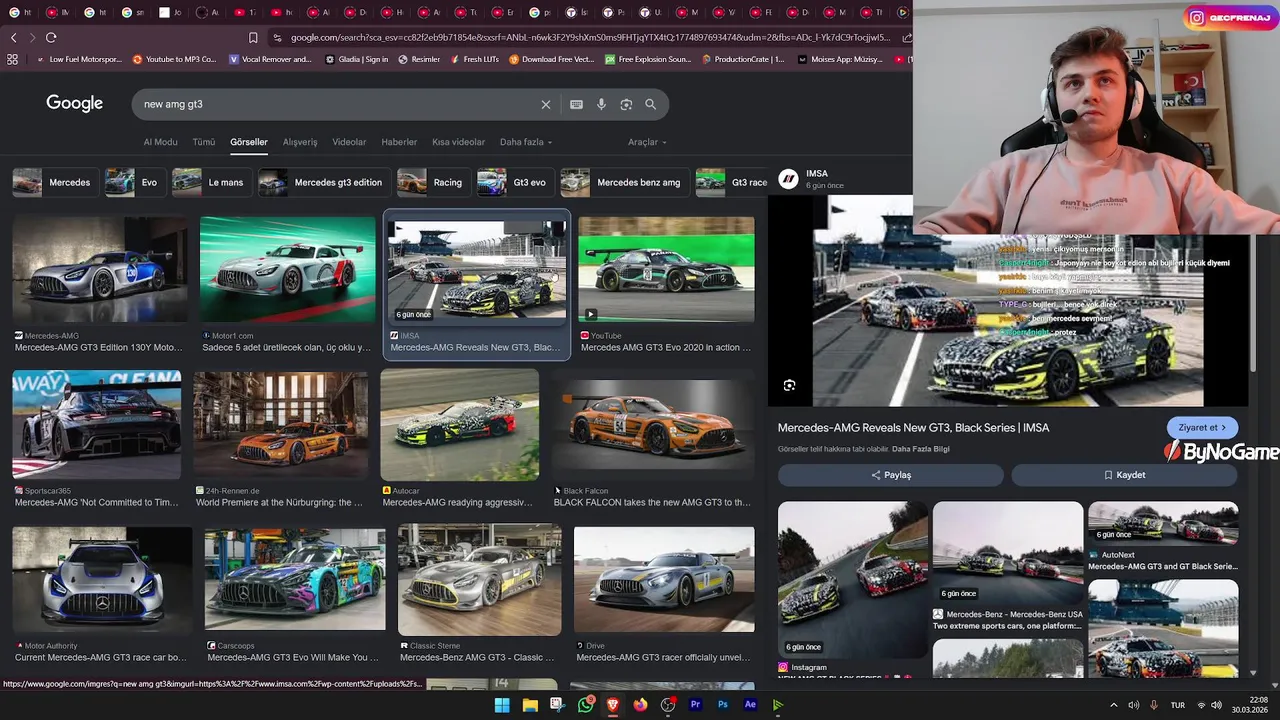
Task: Switch to the 'Tümü' results tab
Action: click(x=204, y=142)
